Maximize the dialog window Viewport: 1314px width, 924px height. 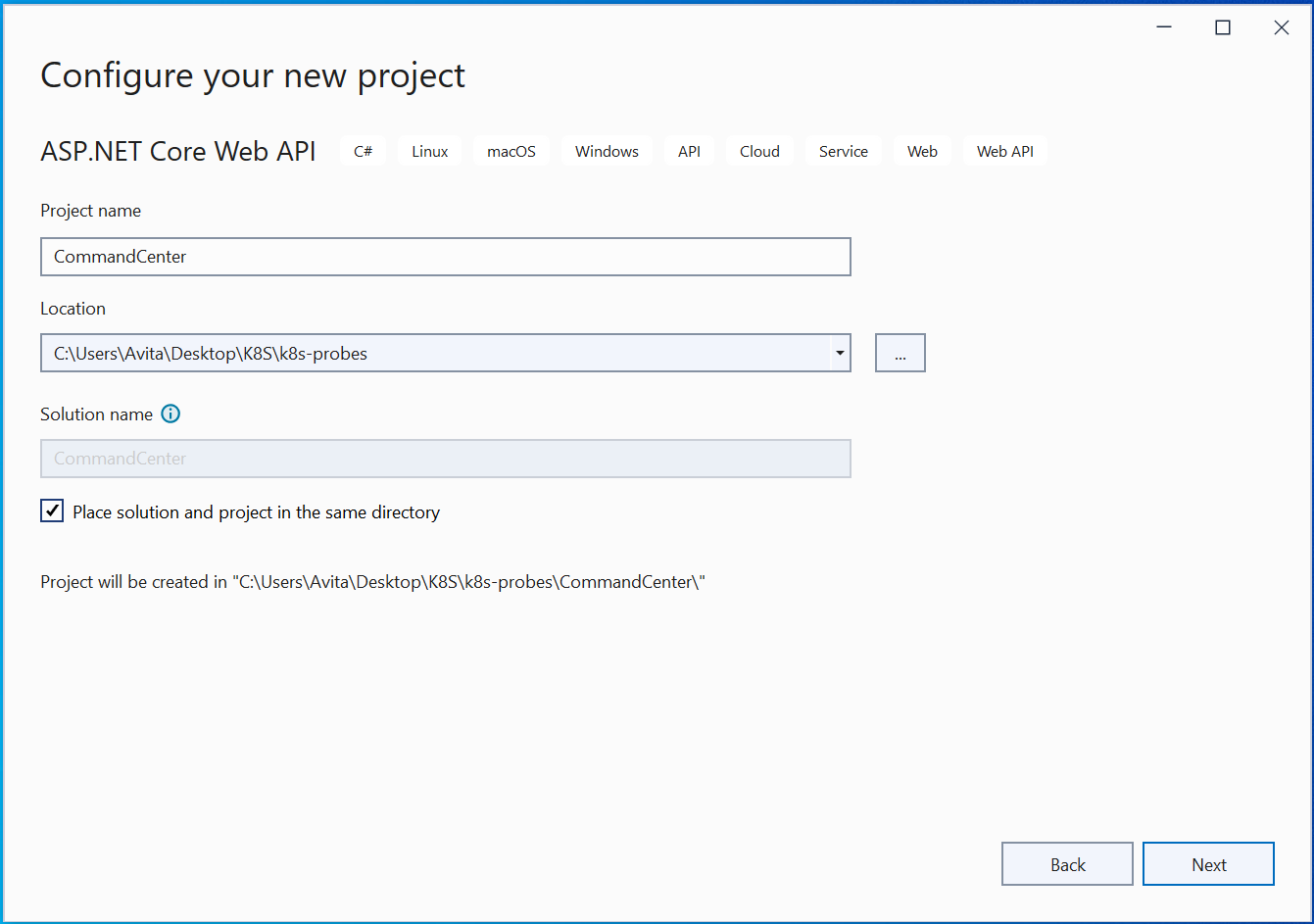(1223, 27)
